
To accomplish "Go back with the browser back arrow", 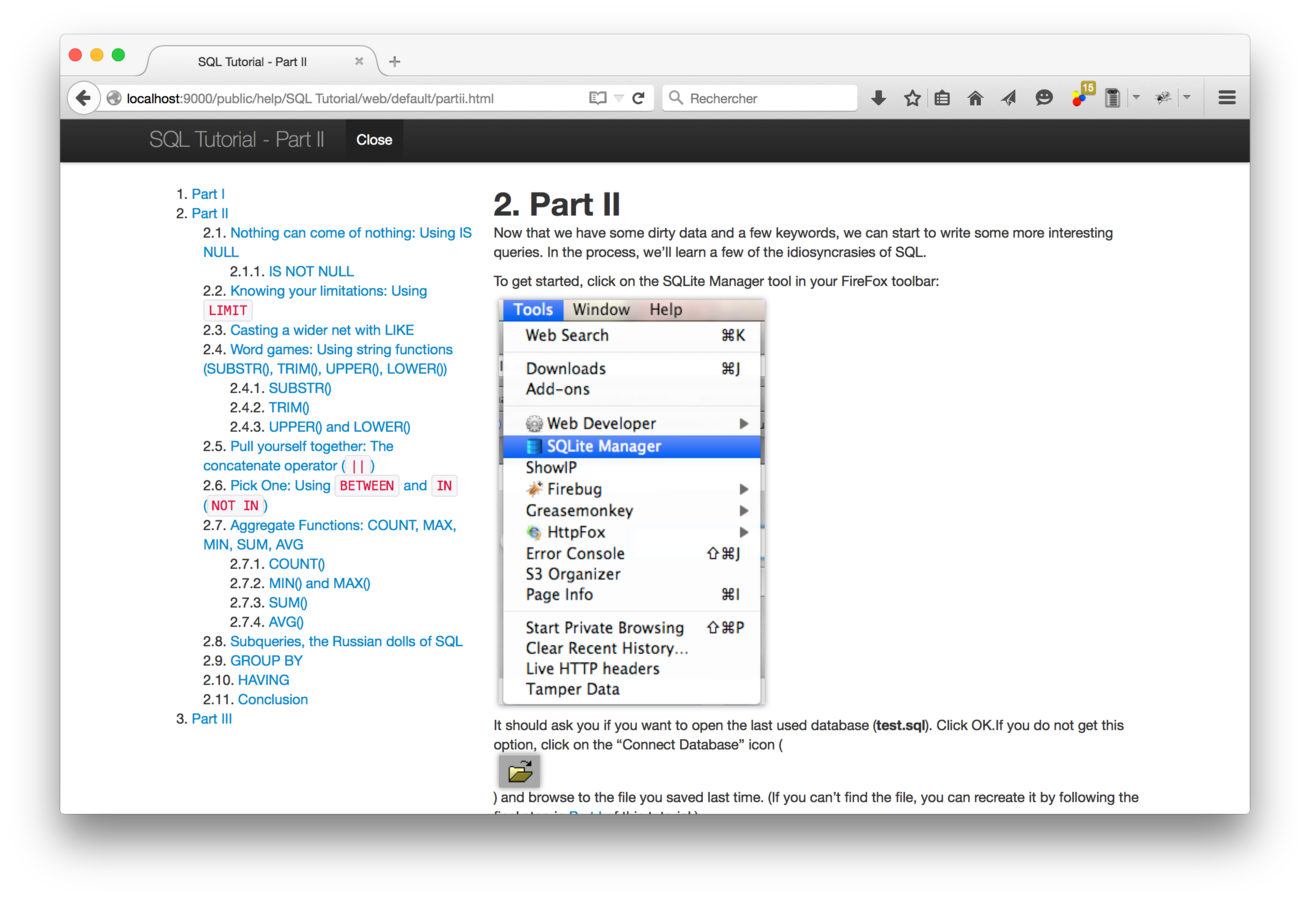I will point(83,98).
